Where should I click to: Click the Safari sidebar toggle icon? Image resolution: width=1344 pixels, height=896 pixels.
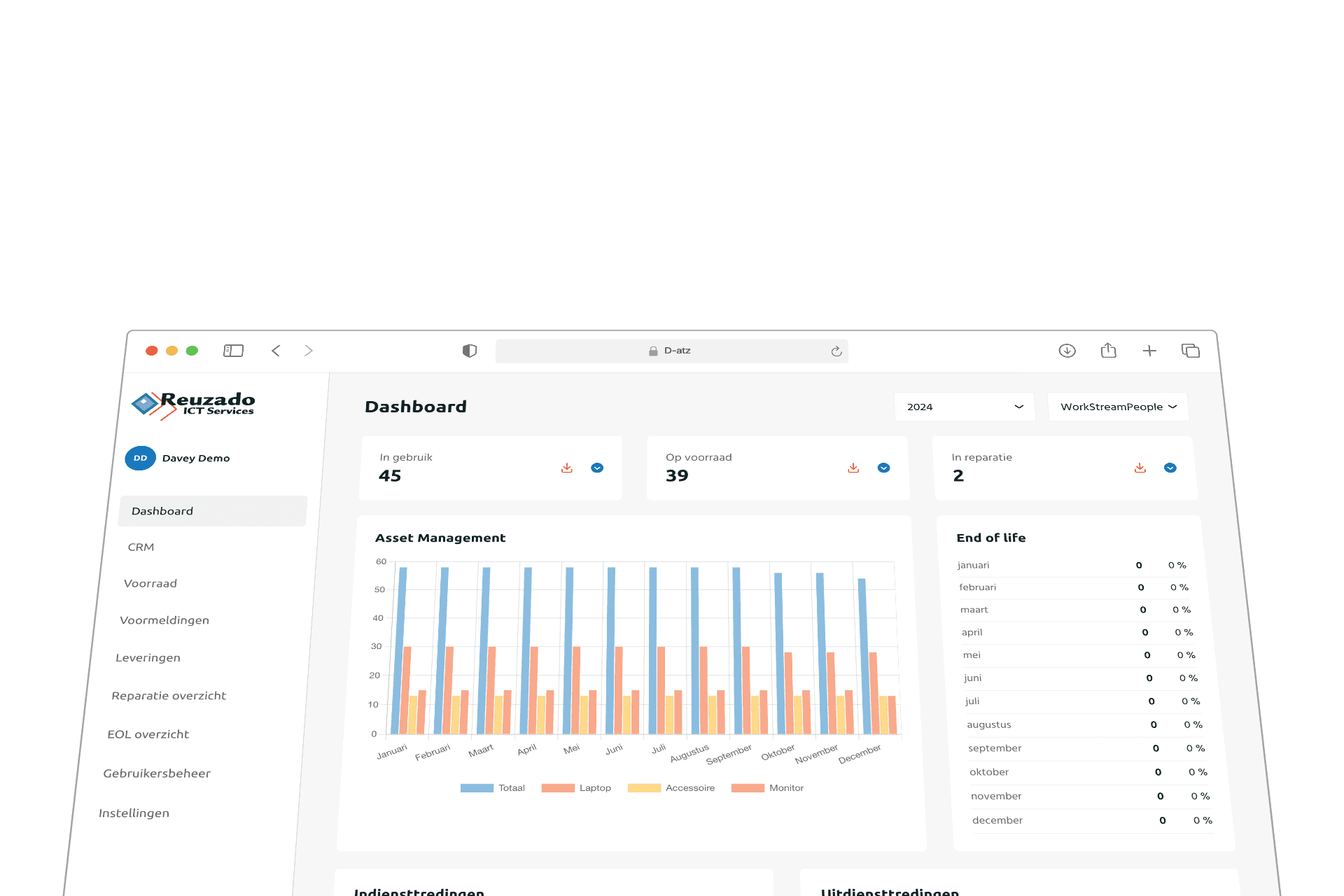233,351
